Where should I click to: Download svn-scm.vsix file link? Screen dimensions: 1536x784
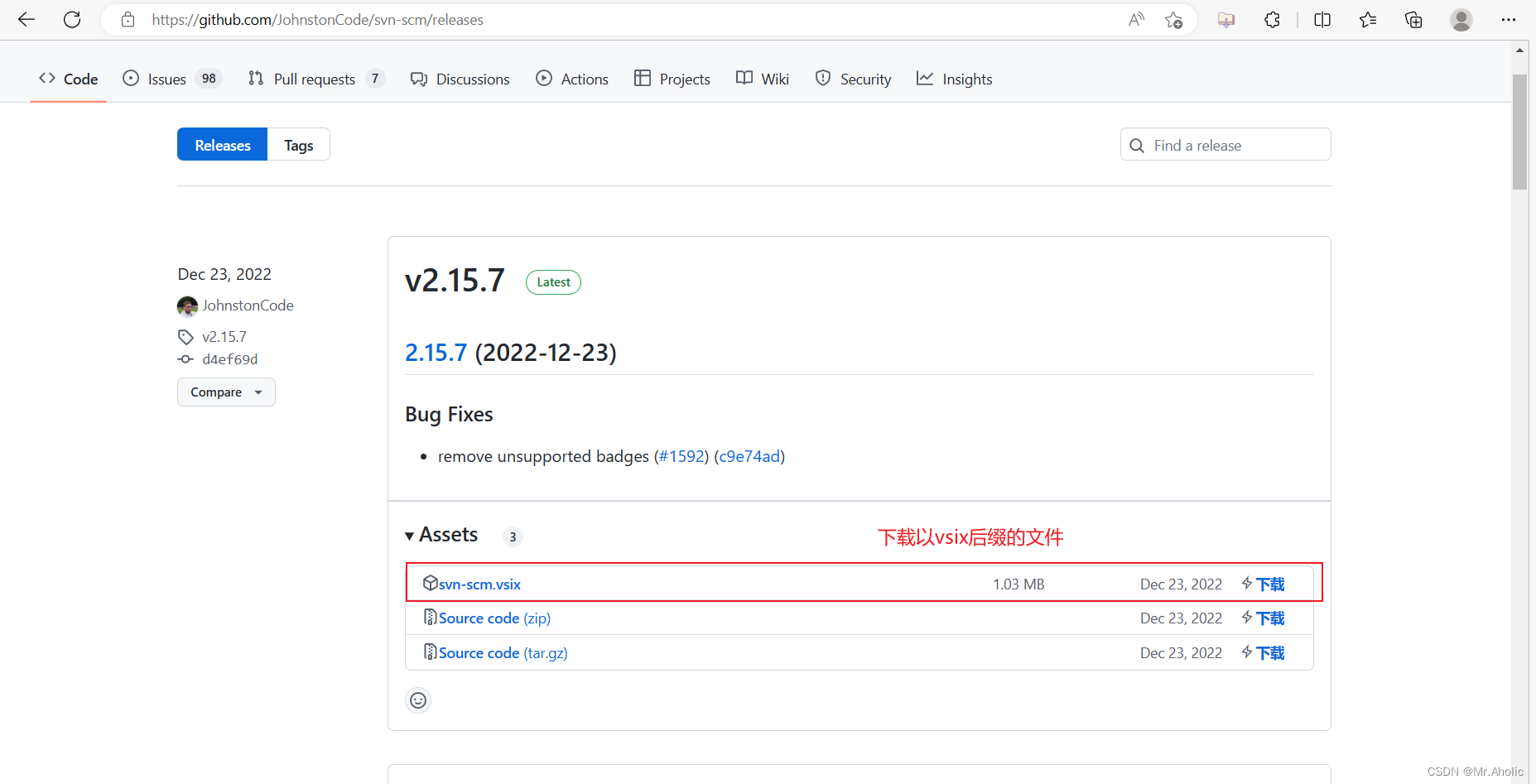(x=479, y=584)
